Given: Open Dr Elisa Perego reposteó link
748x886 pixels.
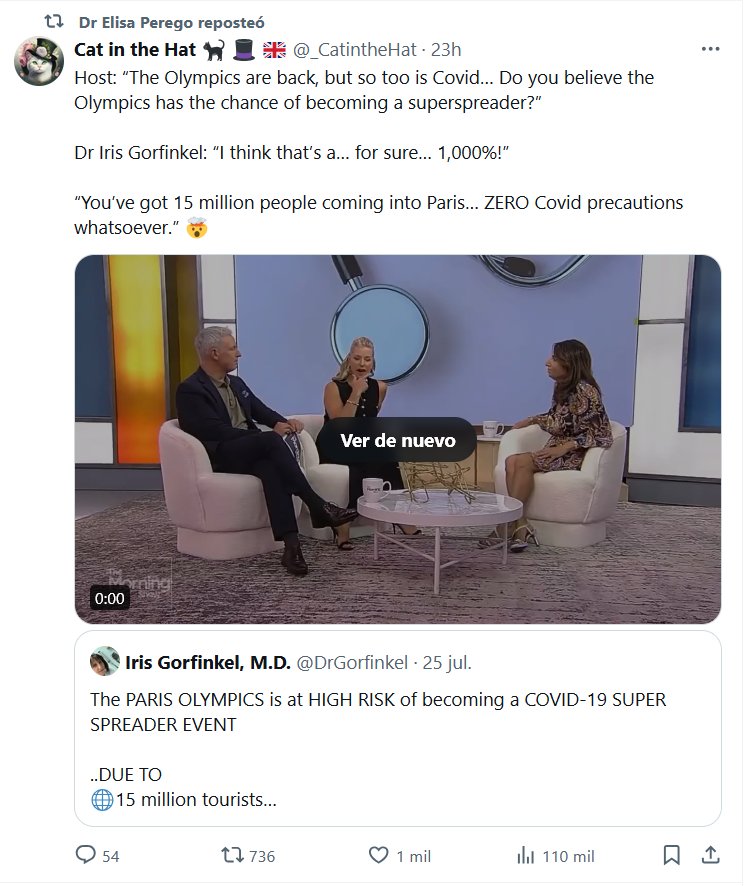Looking at the screenshot, I should click(x=171, y=22).
